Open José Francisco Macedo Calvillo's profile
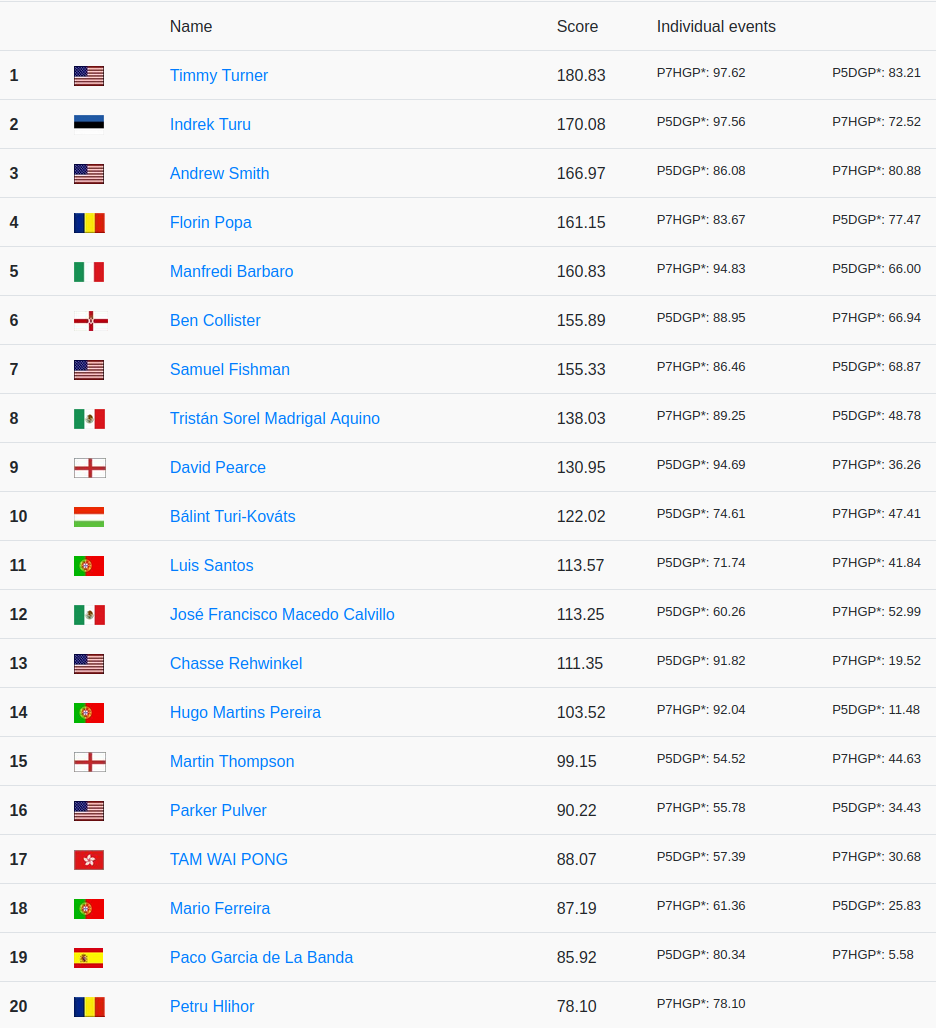Viewport: 936px width, 1028px height. point(282,614)
